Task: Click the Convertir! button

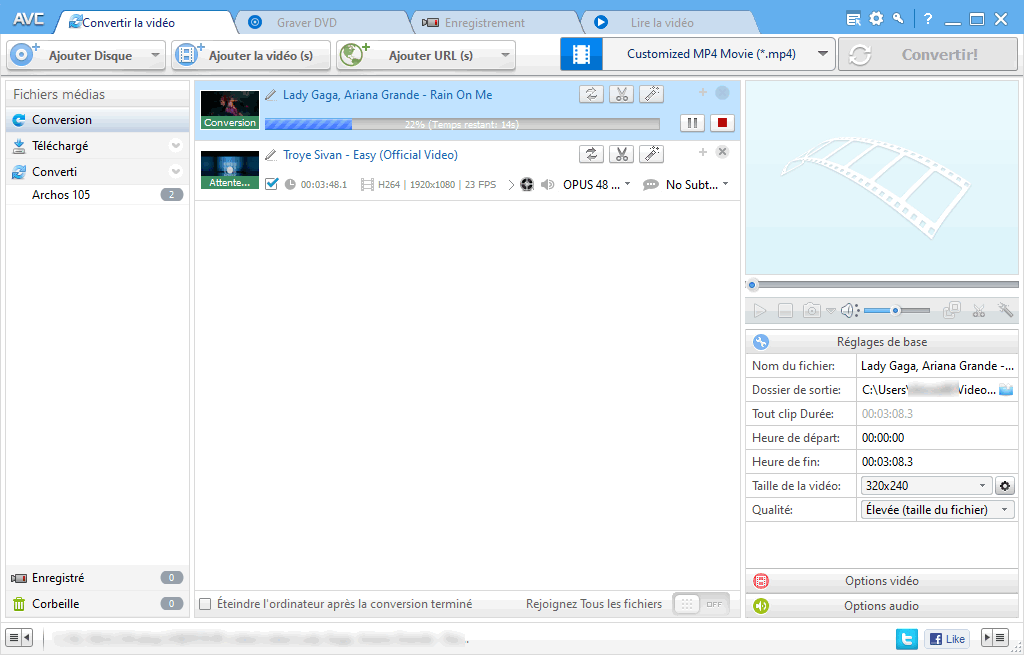Action: coord(928,54)
